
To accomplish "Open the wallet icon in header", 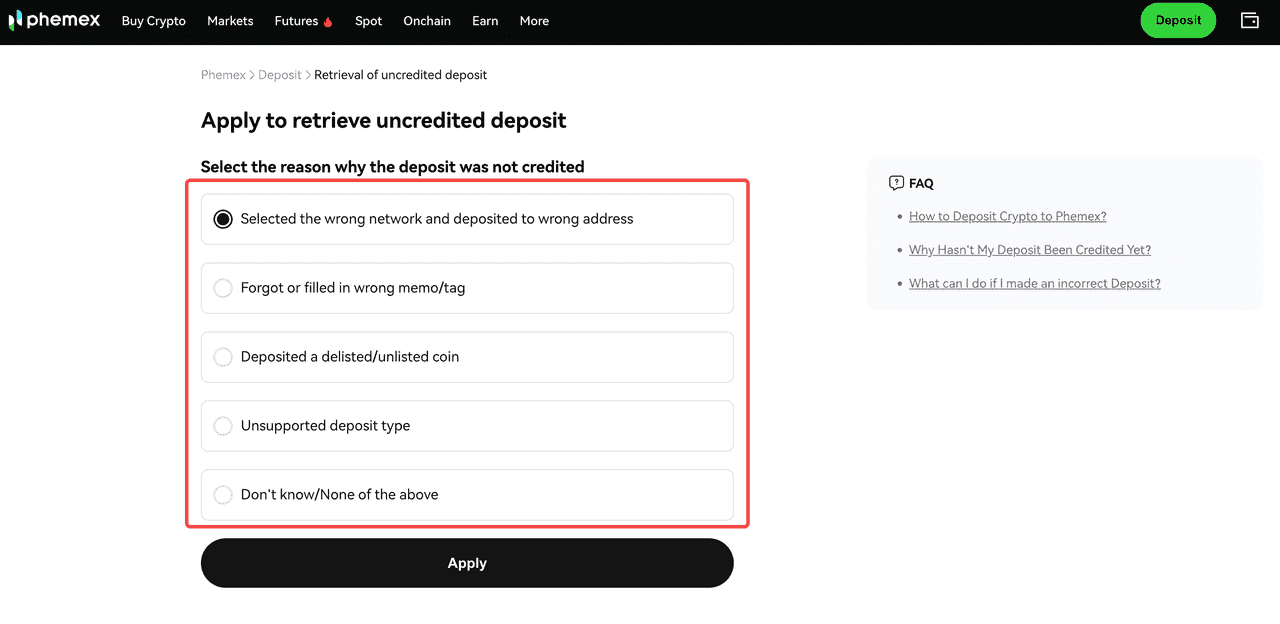I will pos(1249,21).
